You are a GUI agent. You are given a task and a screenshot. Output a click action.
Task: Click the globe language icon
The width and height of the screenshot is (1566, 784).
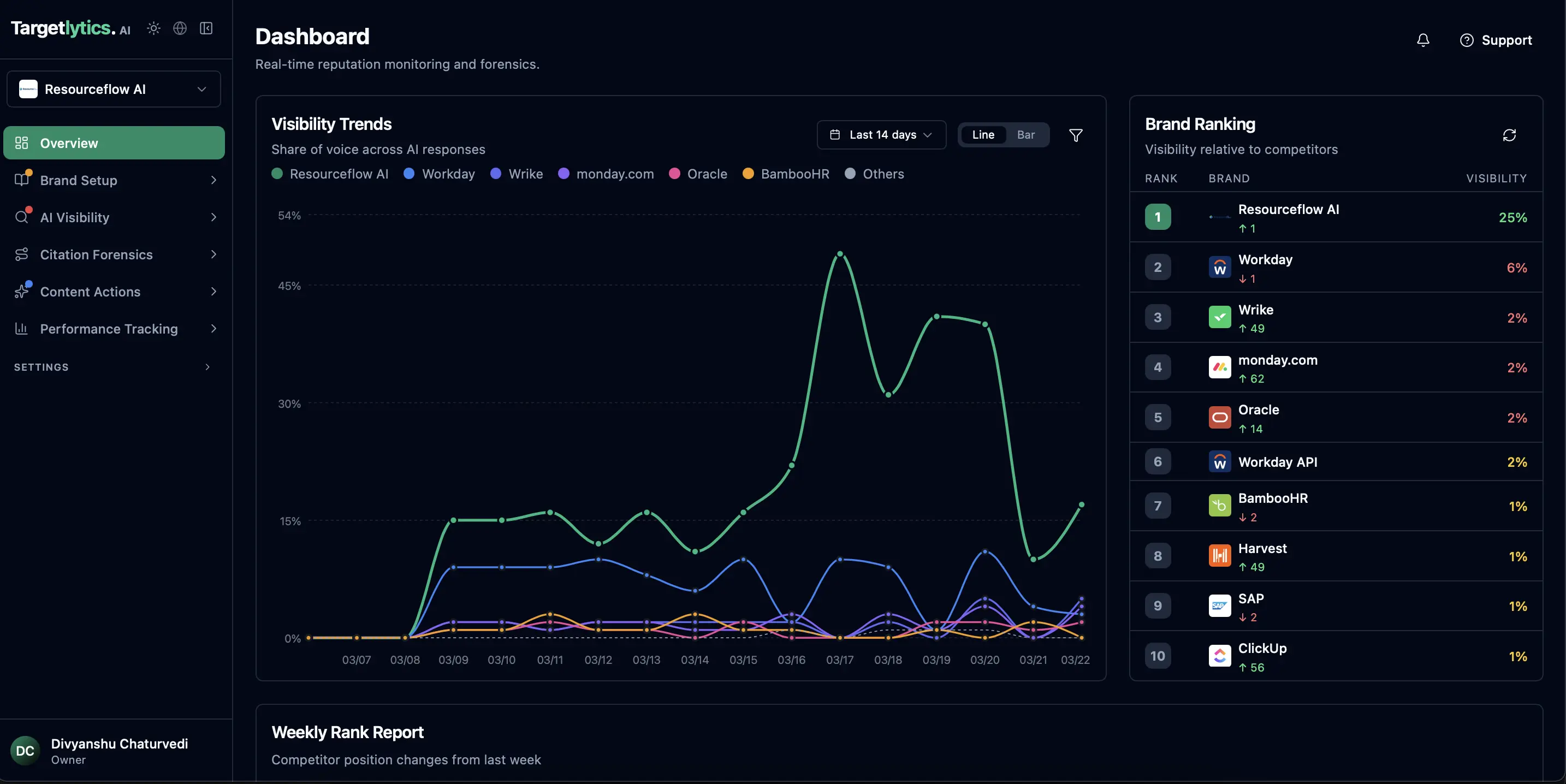(x=180, y=28)
